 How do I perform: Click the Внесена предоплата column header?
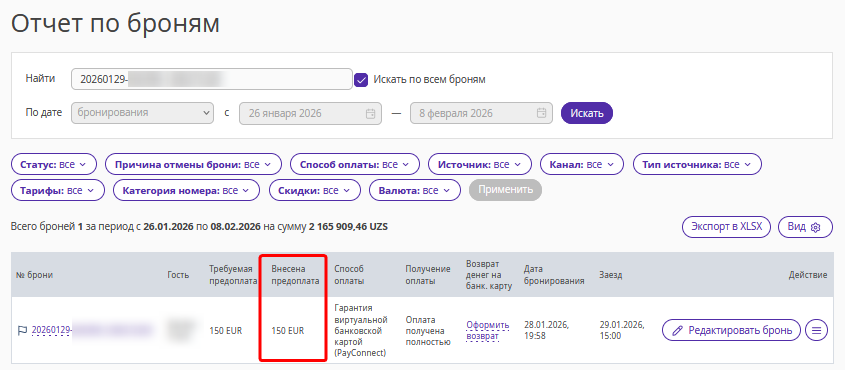[x=295, y=275]
